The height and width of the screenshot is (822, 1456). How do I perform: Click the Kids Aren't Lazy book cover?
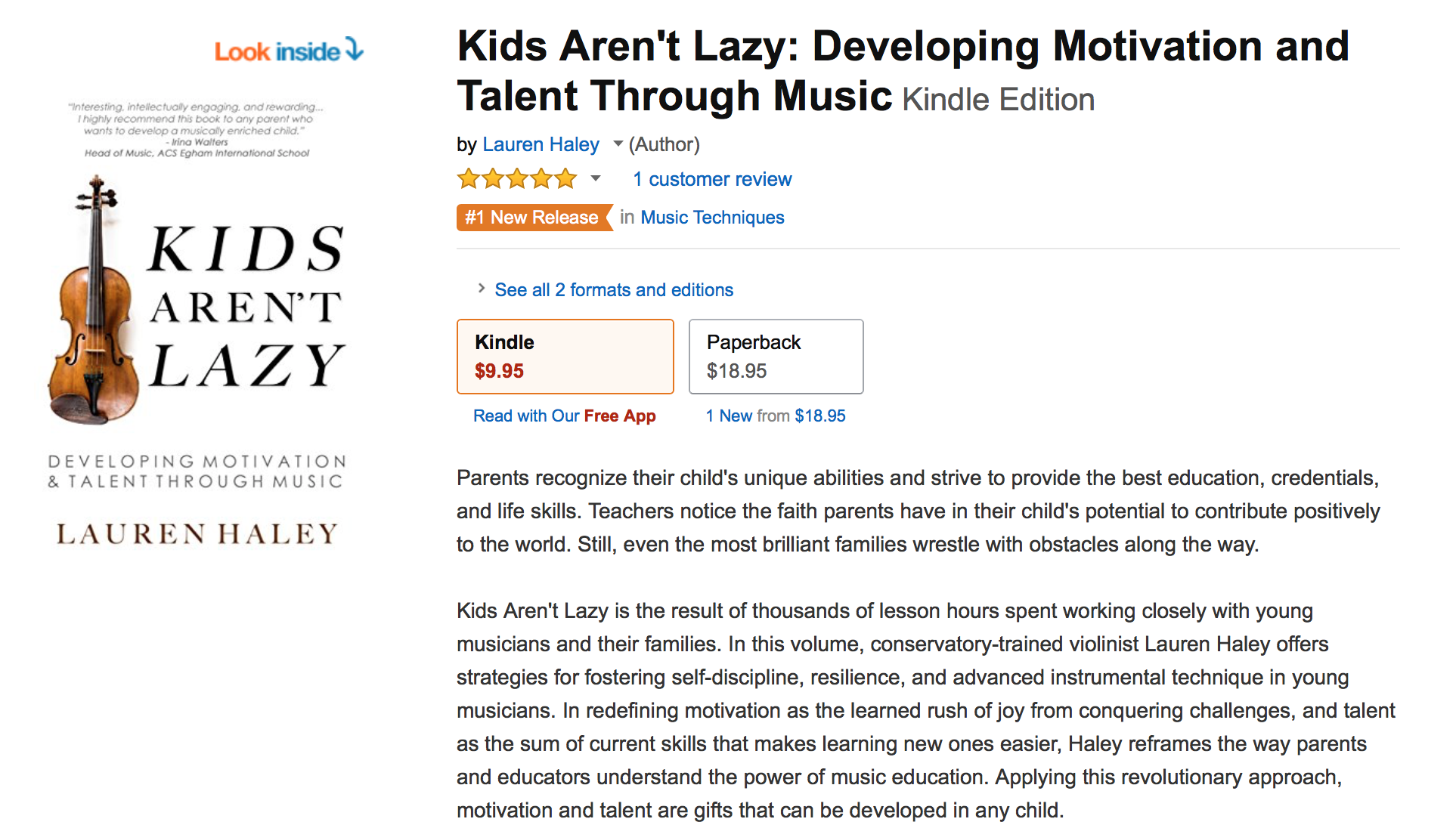[198, 325]
